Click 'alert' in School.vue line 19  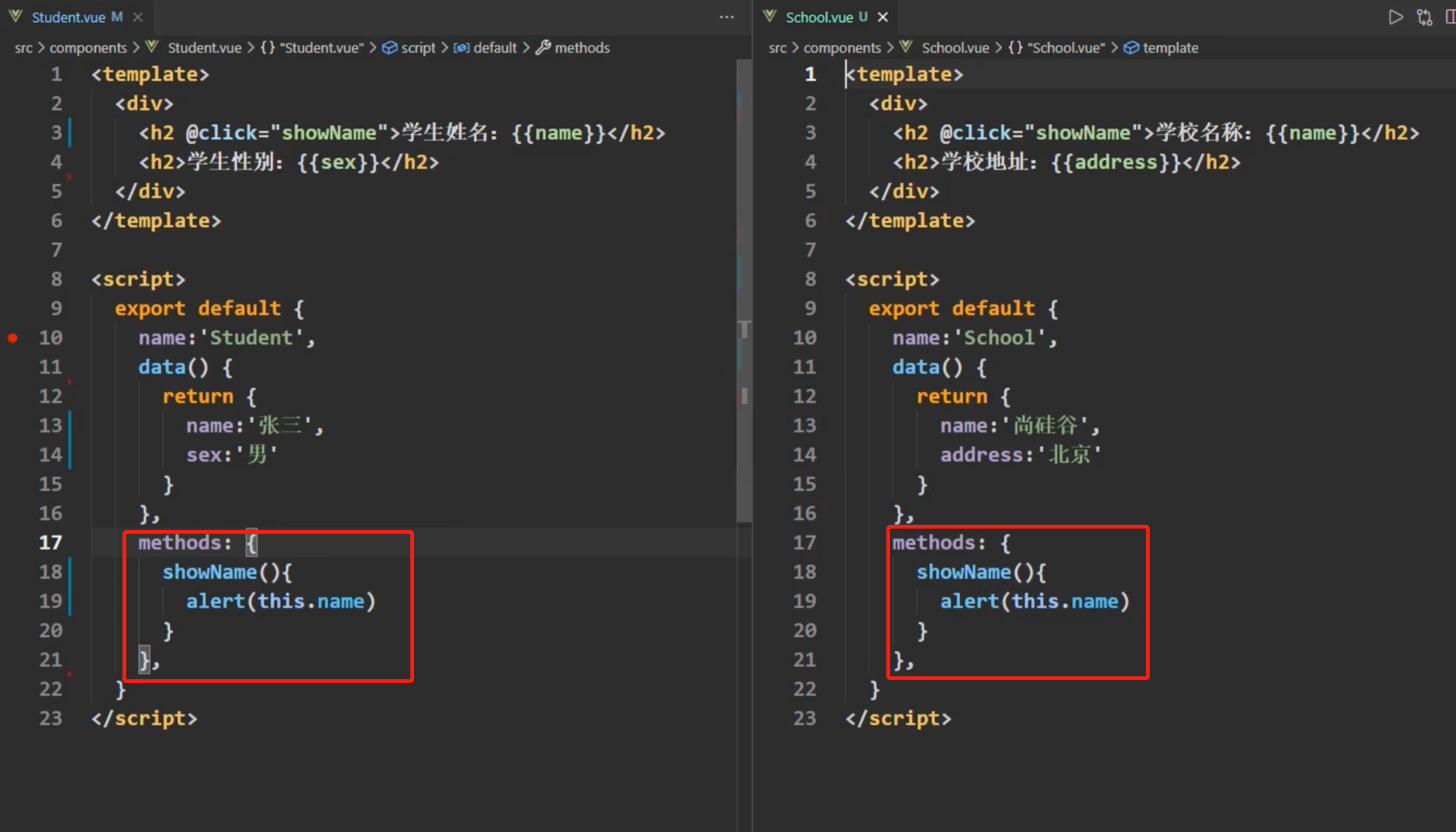coord(970,602)
